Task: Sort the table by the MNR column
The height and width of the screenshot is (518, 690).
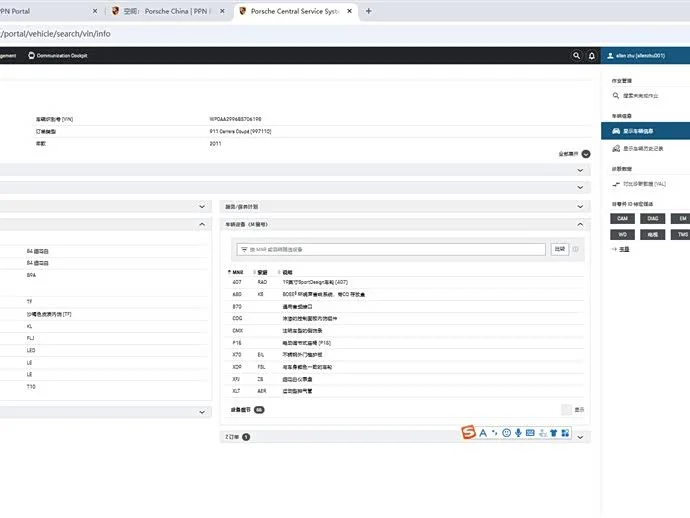Action: 236,272
